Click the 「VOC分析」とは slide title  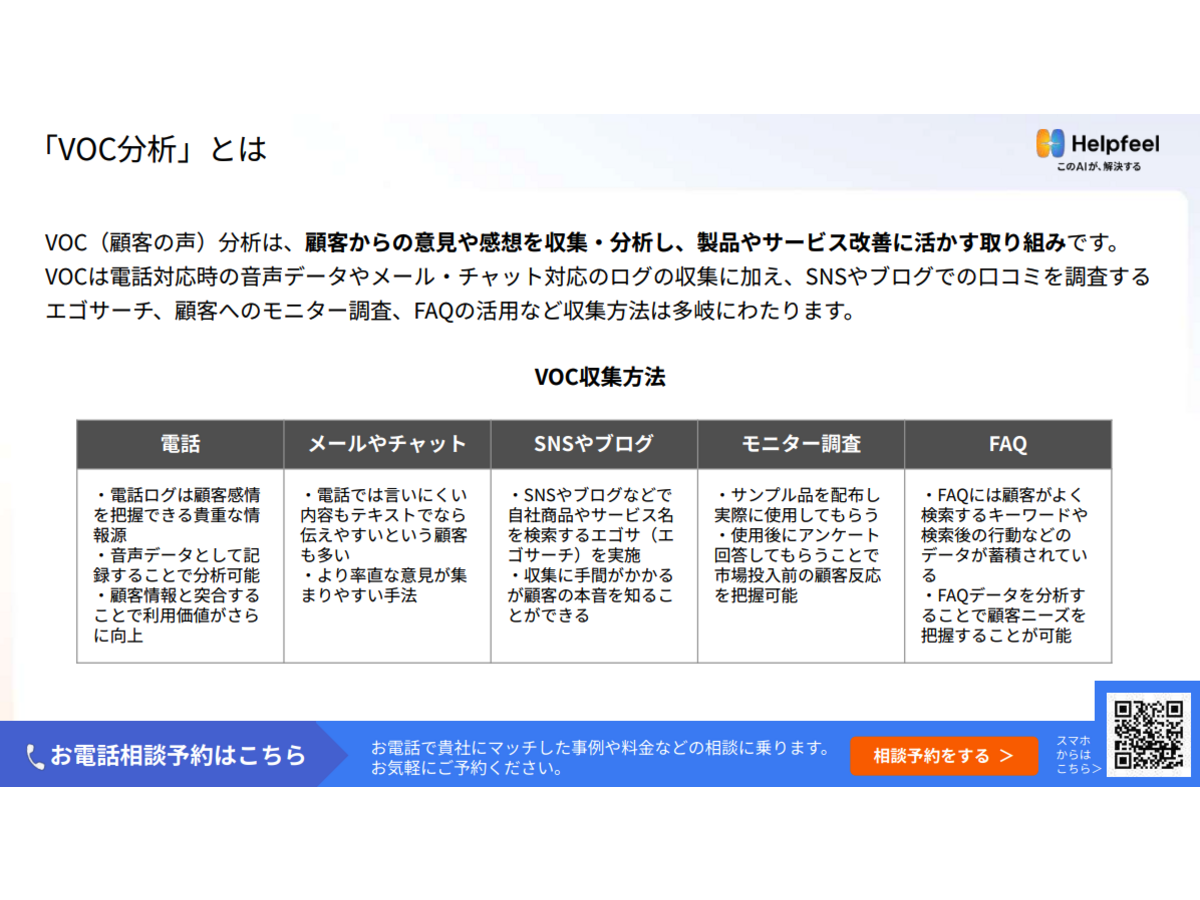pyautogui.click(x=156, y=148)
